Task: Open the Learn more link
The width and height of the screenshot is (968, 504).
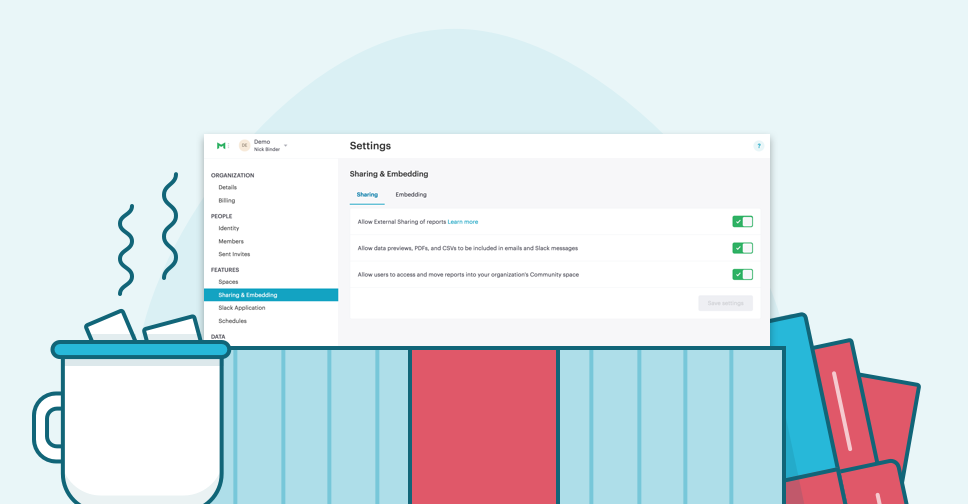Action: point(463,222)
